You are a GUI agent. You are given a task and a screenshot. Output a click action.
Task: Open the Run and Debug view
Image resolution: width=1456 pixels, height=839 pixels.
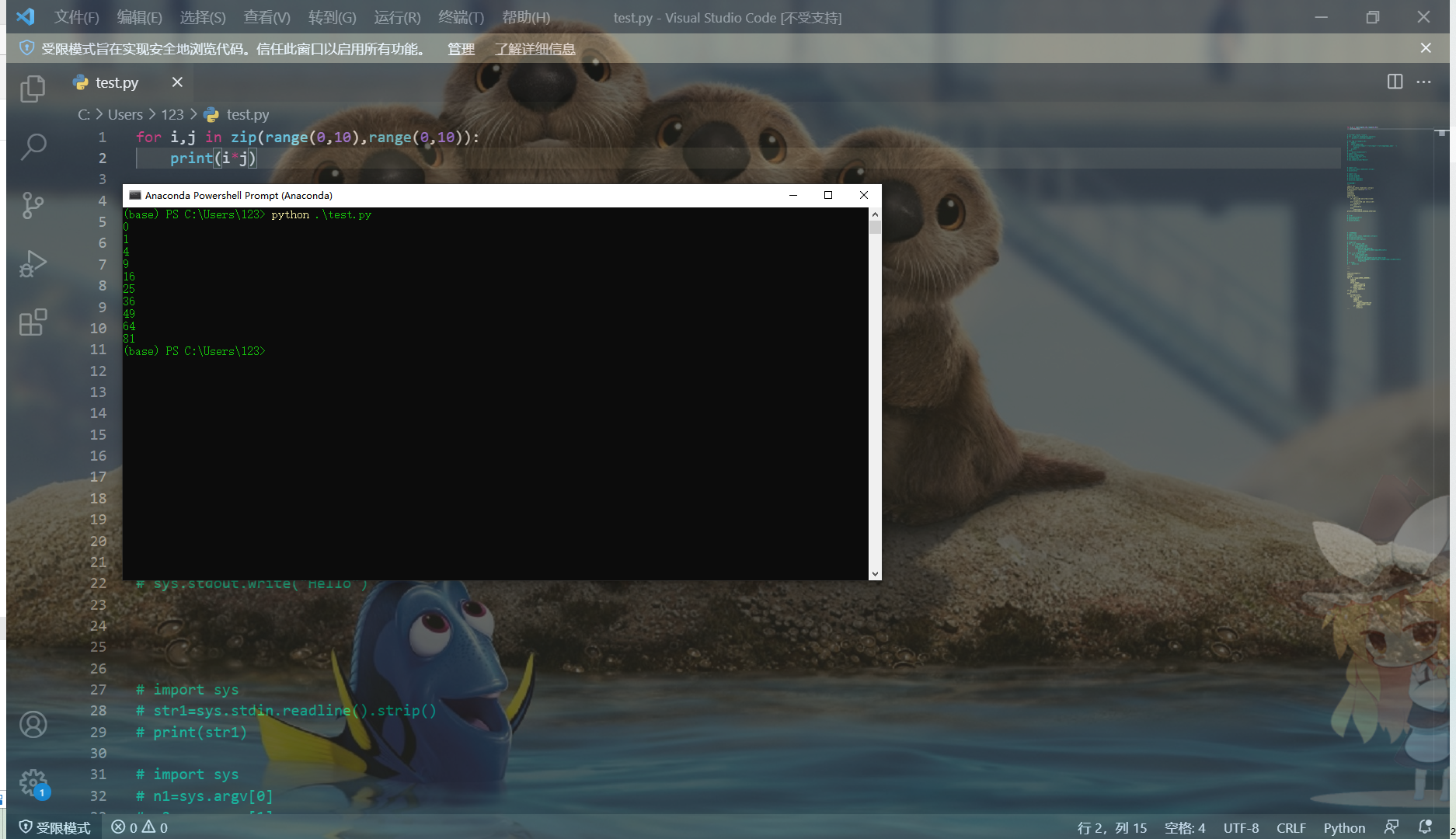point(33,263)
